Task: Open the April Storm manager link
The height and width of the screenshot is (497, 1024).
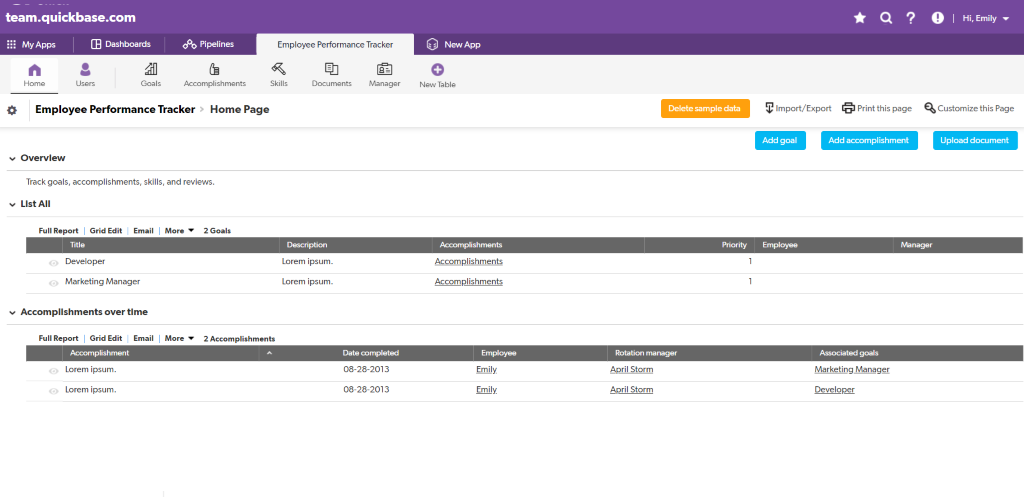Action: (x=631, y=370)
